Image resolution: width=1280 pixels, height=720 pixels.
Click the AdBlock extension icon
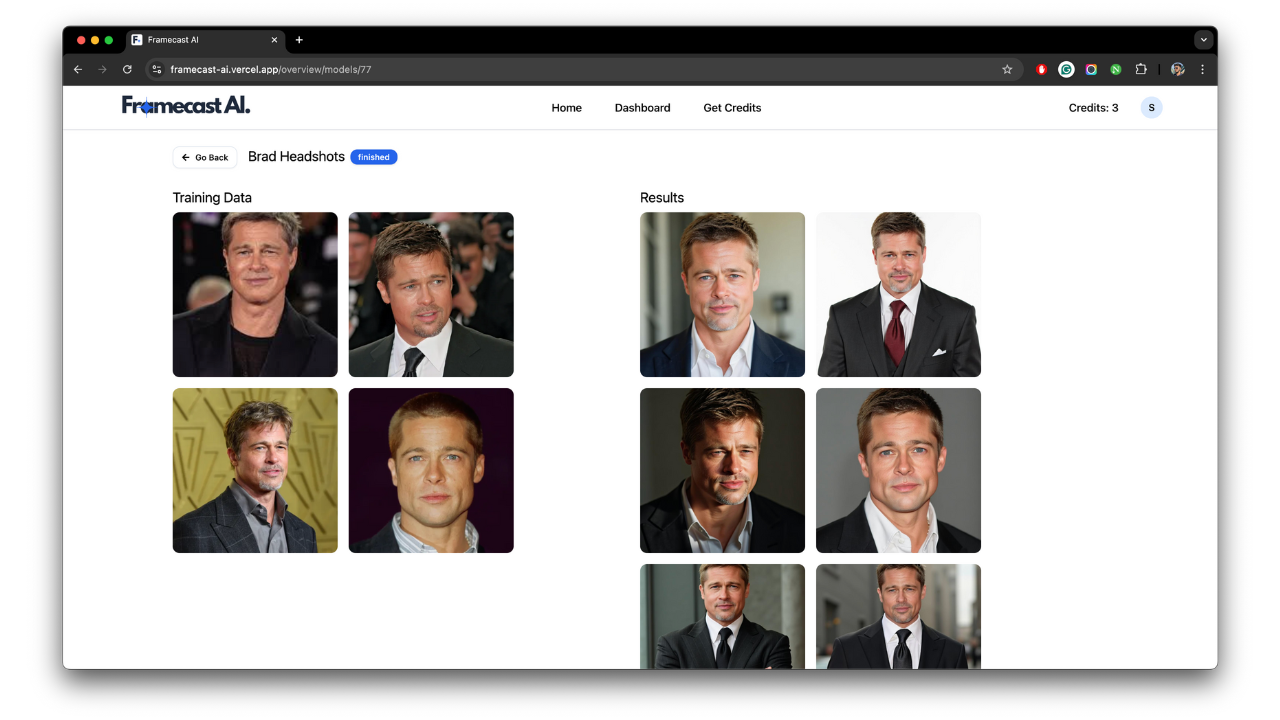point(1041,69)
